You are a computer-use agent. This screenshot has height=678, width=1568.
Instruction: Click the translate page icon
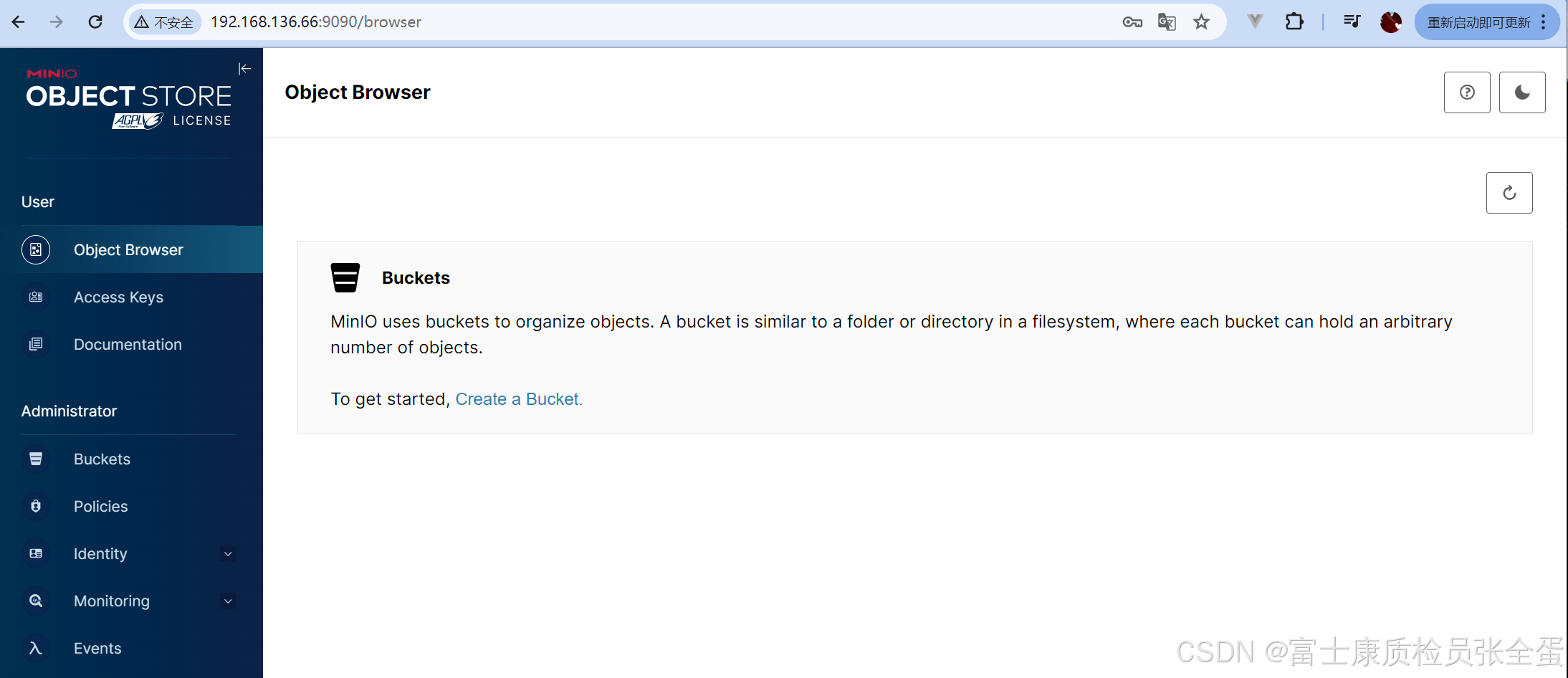click(1167, 22)
